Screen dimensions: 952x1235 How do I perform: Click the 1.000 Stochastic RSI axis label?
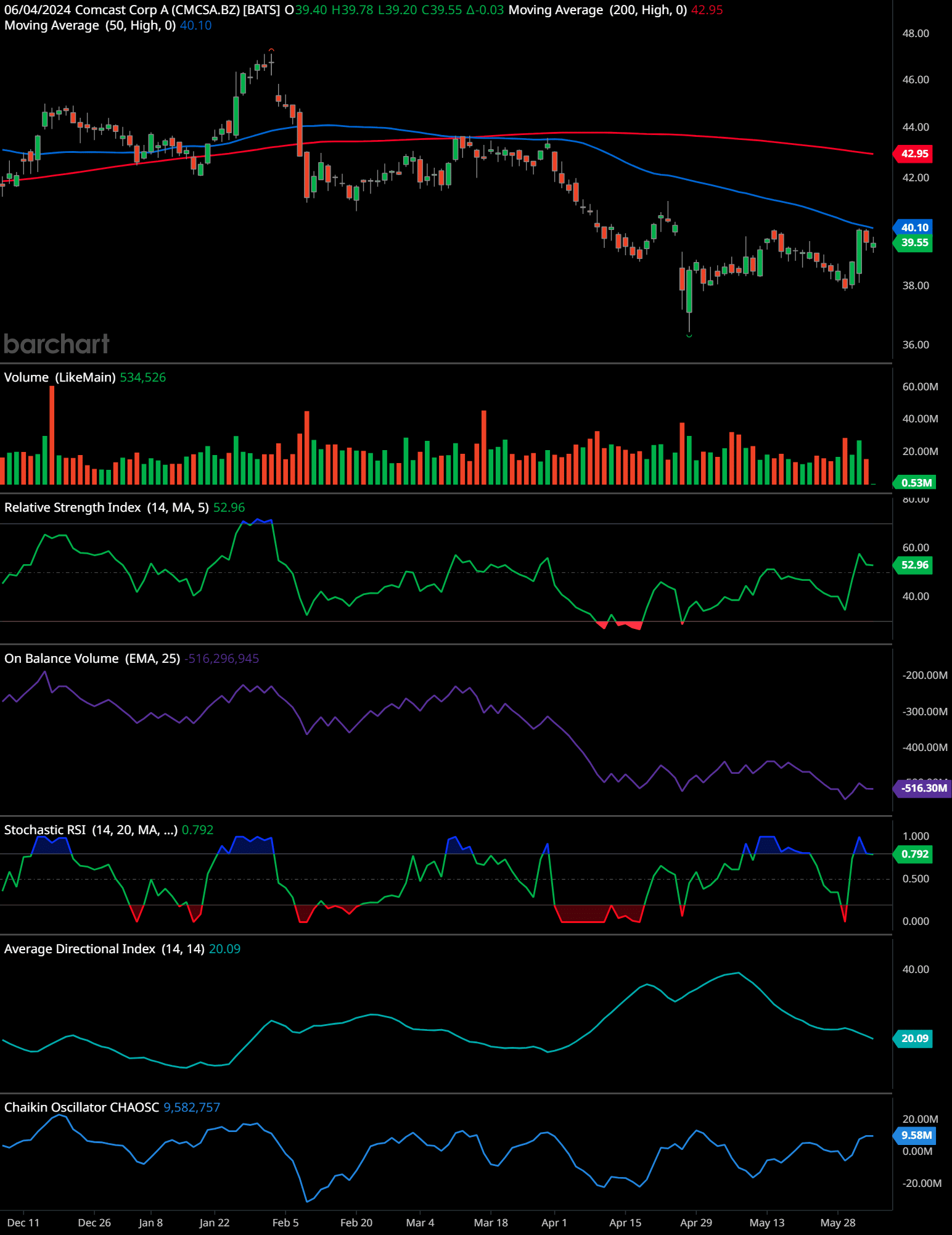tap(916, 836)
